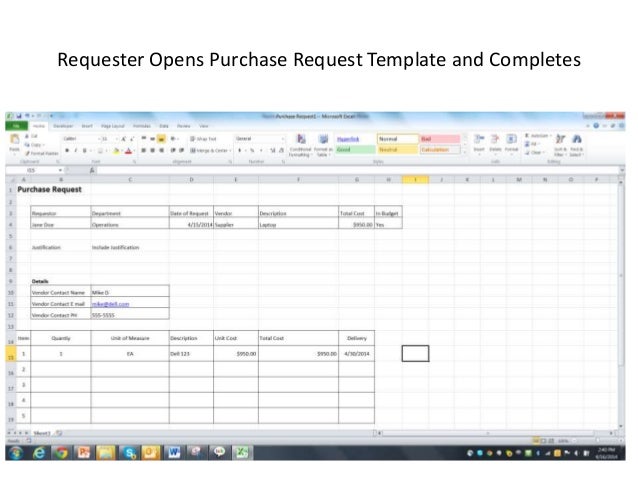Apply the Hyperlink cell style
This screenshot has width=638, height=479.
355,139
